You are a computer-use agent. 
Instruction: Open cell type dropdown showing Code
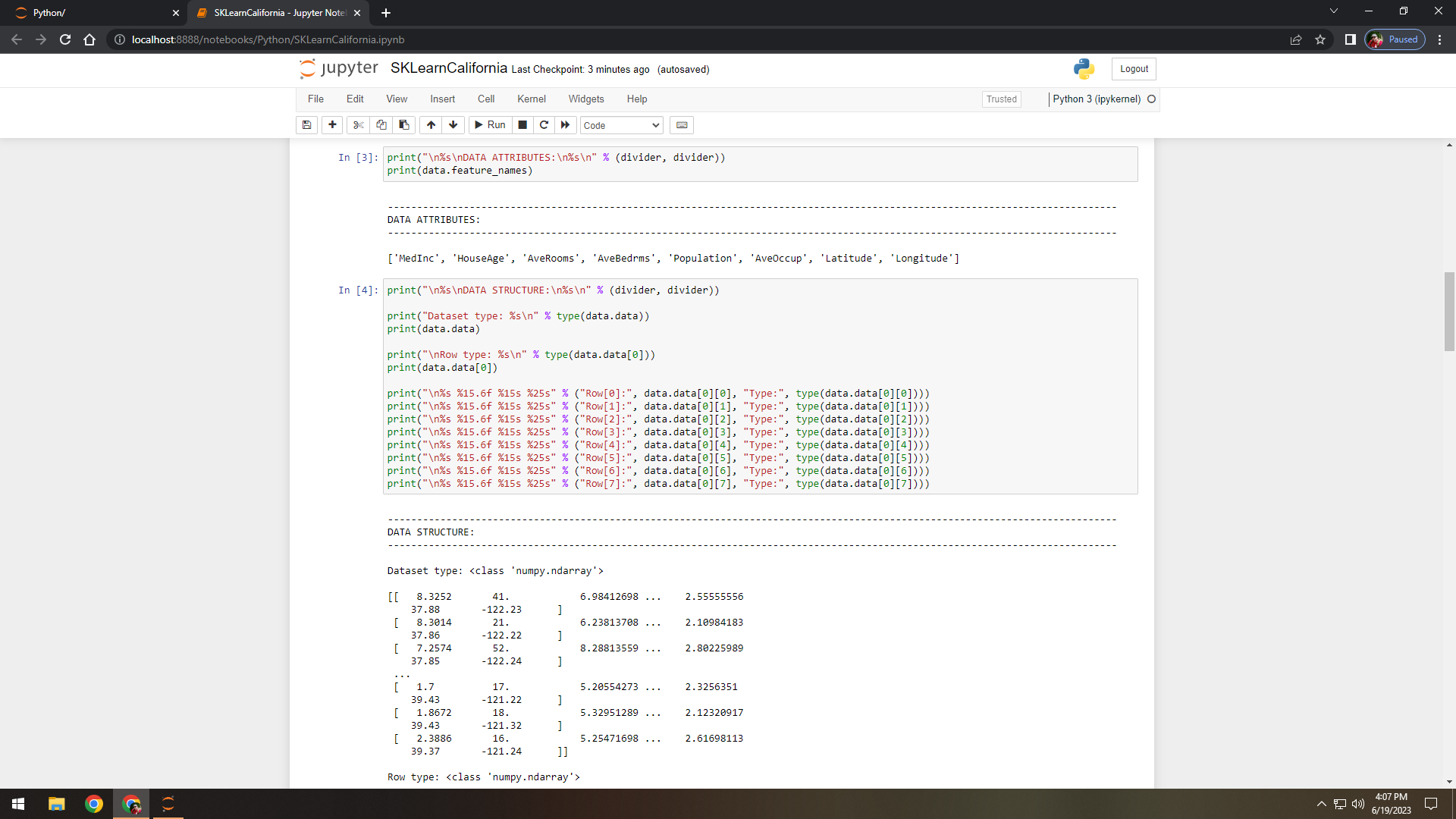click(621, 125)
